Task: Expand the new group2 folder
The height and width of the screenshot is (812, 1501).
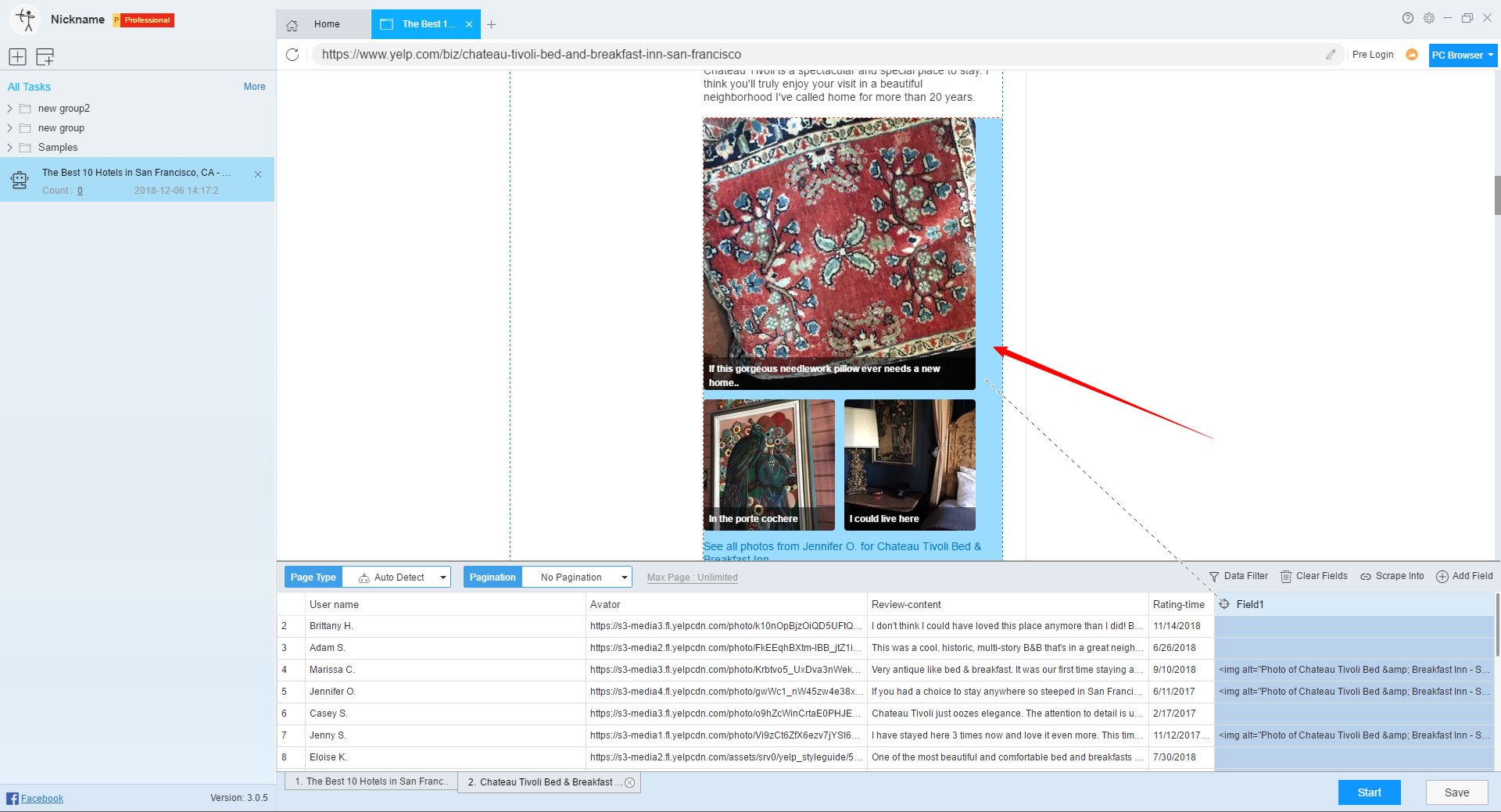Action: tap(9, 109)
